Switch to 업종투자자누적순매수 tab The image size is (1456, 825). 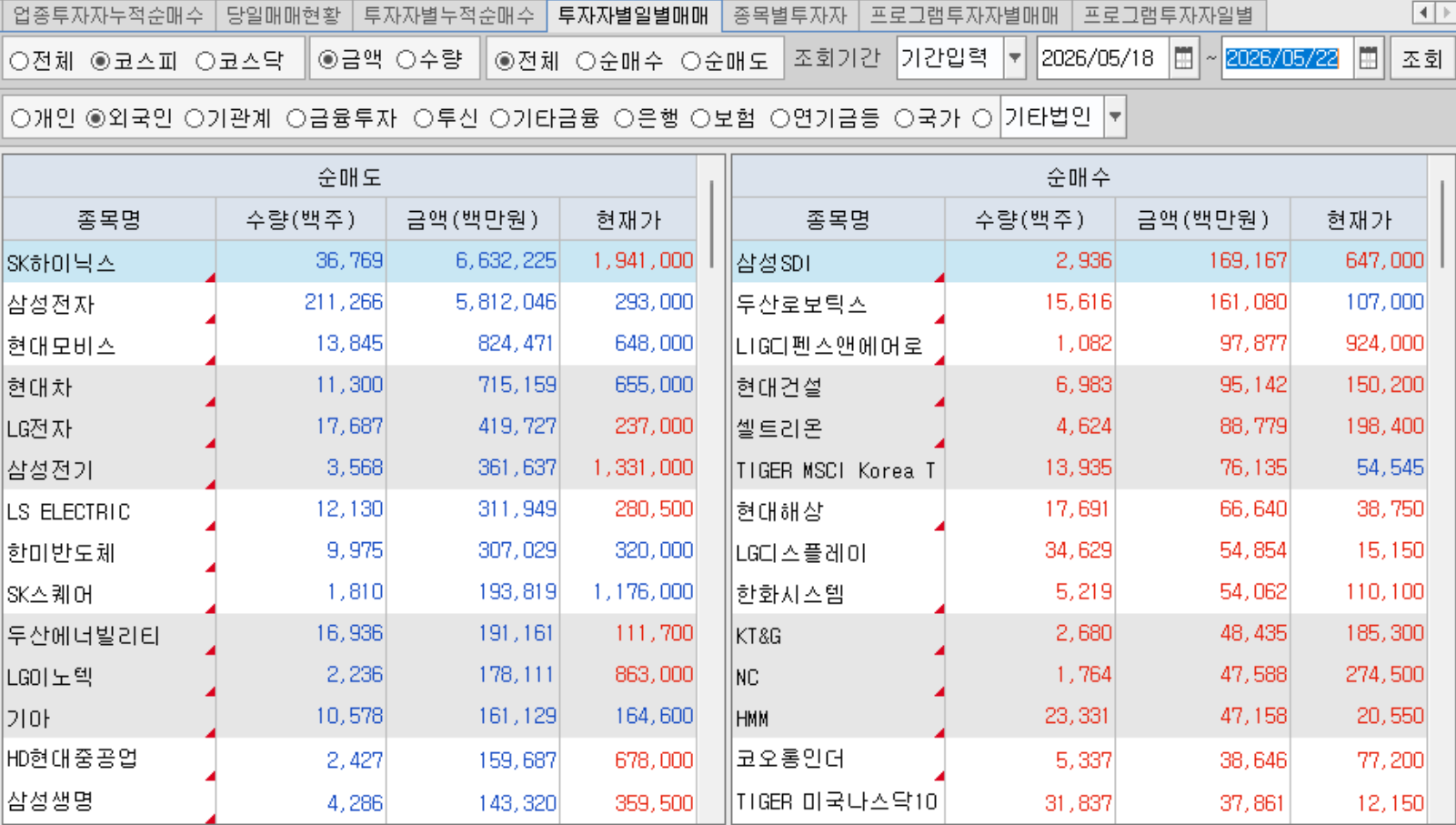click(x=107, y=15)
